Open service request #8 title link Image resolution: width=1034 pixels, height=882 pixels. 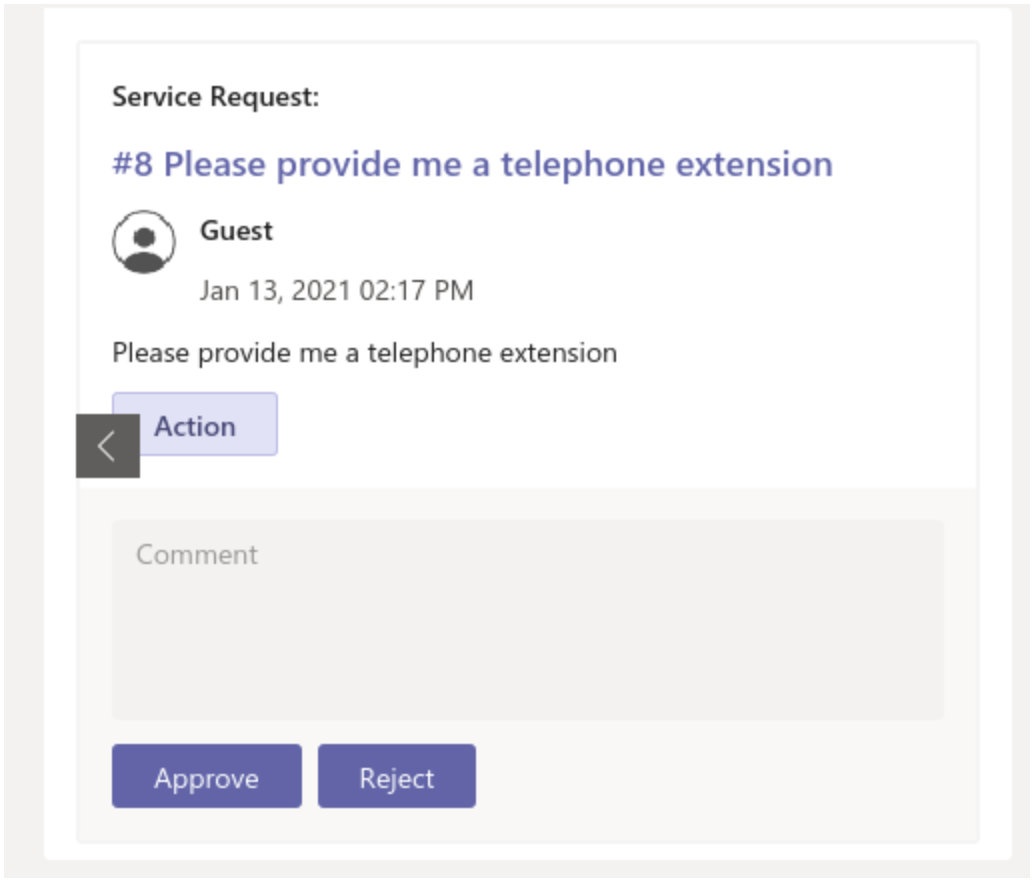point(472,164)
